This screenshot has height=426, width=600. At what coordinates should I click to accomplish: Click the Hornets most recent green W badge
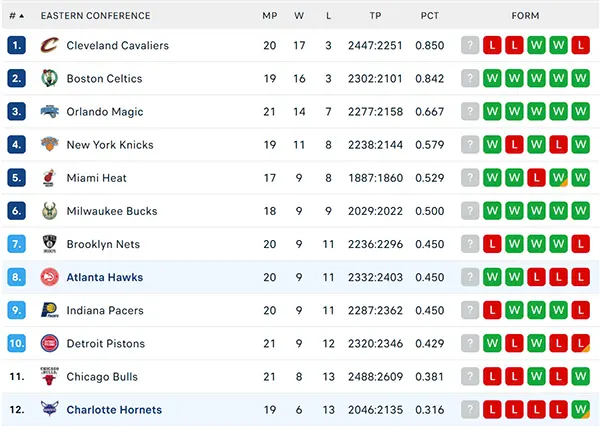580,410
